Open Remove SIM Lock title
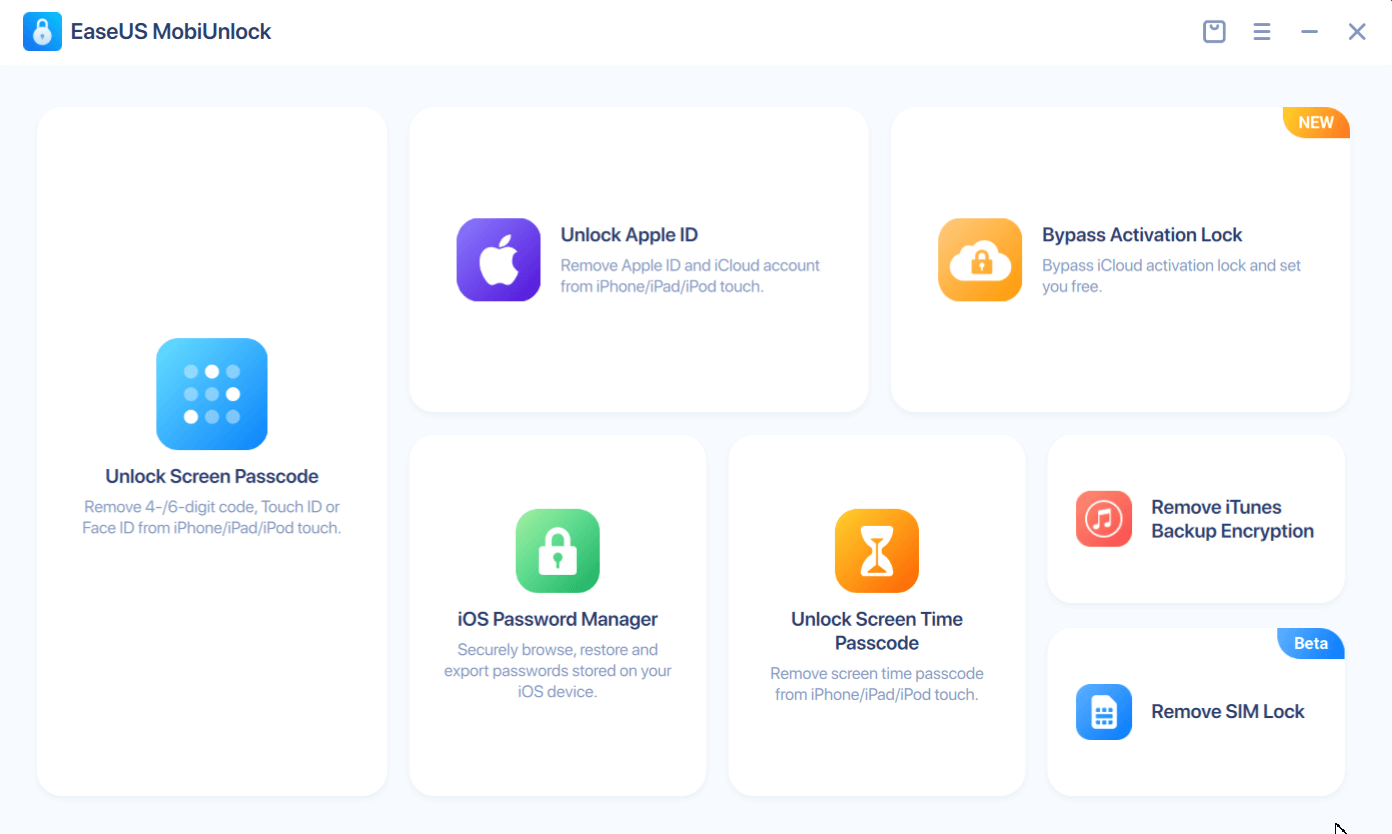Image resolution: width=1392 pixels, height=834 pixels. pos(1228,712)
